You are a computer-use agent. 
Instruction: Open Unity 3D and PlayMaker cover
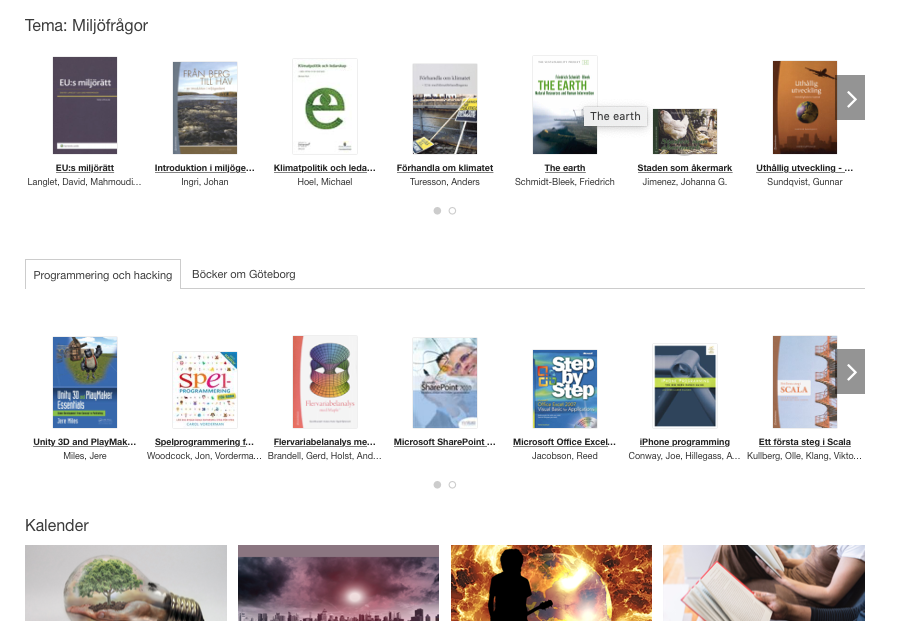(x=85, y=382)
